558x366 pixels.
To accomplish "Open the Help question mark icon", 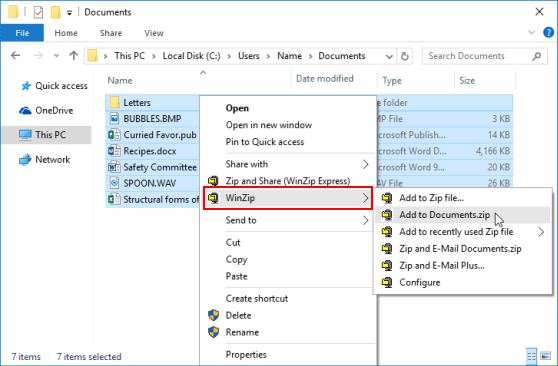I will (548, 33).
